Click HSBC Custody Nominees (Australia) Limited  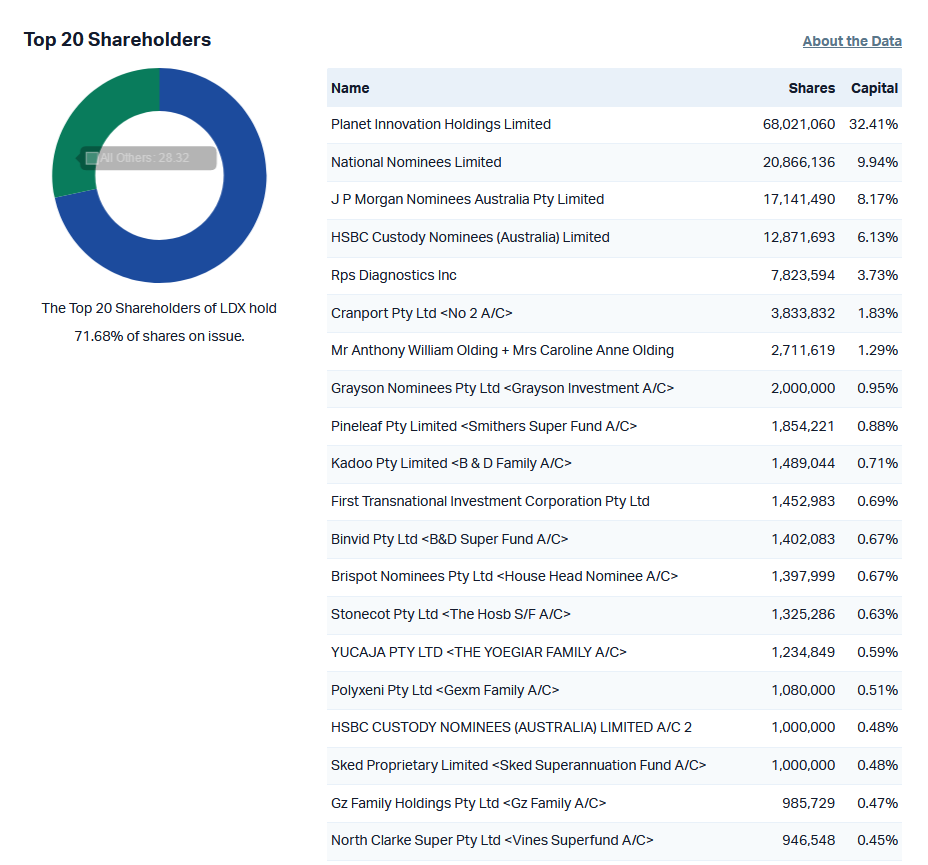pos(470,237)
